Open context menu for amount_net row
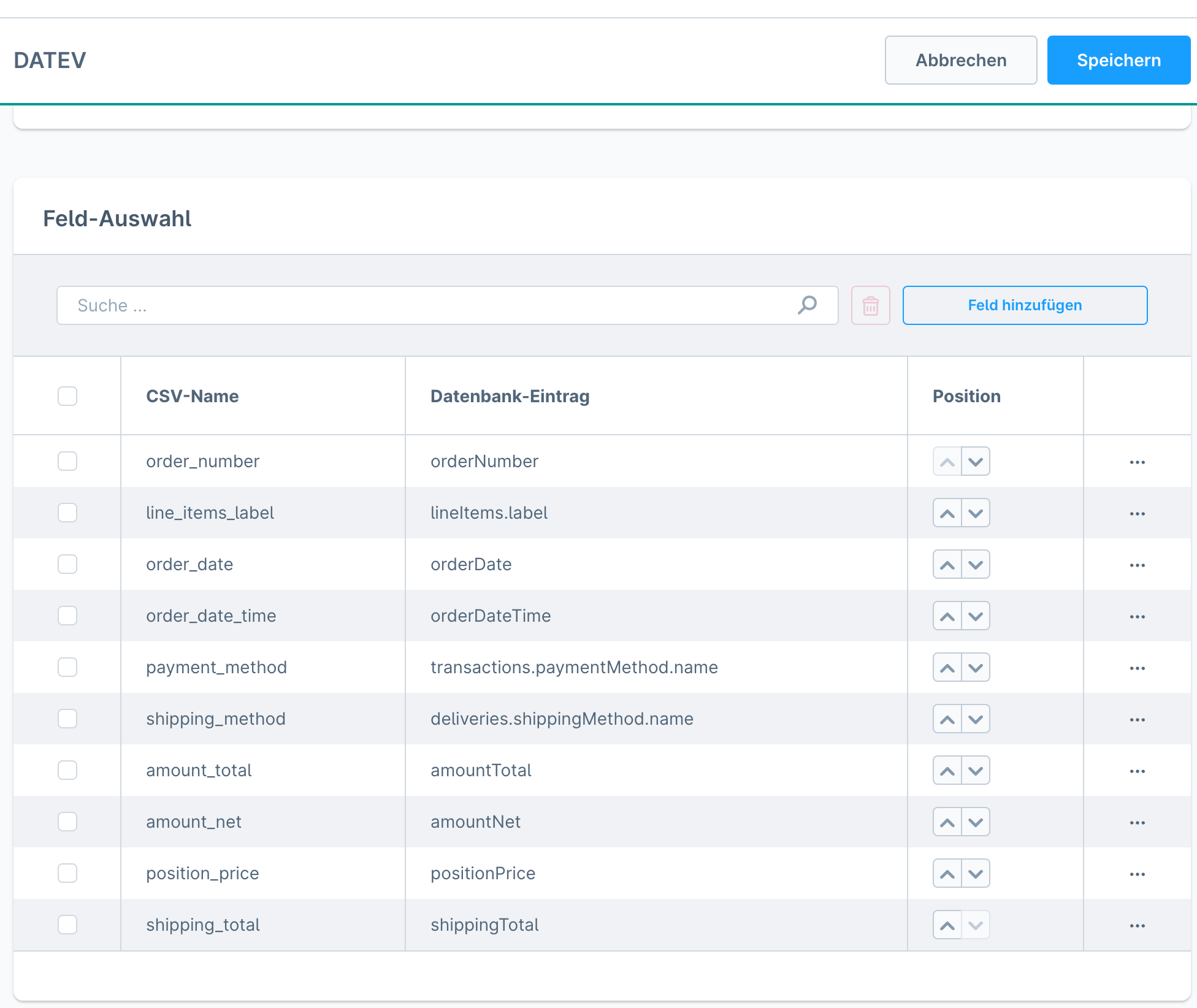The image size is (1197, 1008). tap(1138, 822)
